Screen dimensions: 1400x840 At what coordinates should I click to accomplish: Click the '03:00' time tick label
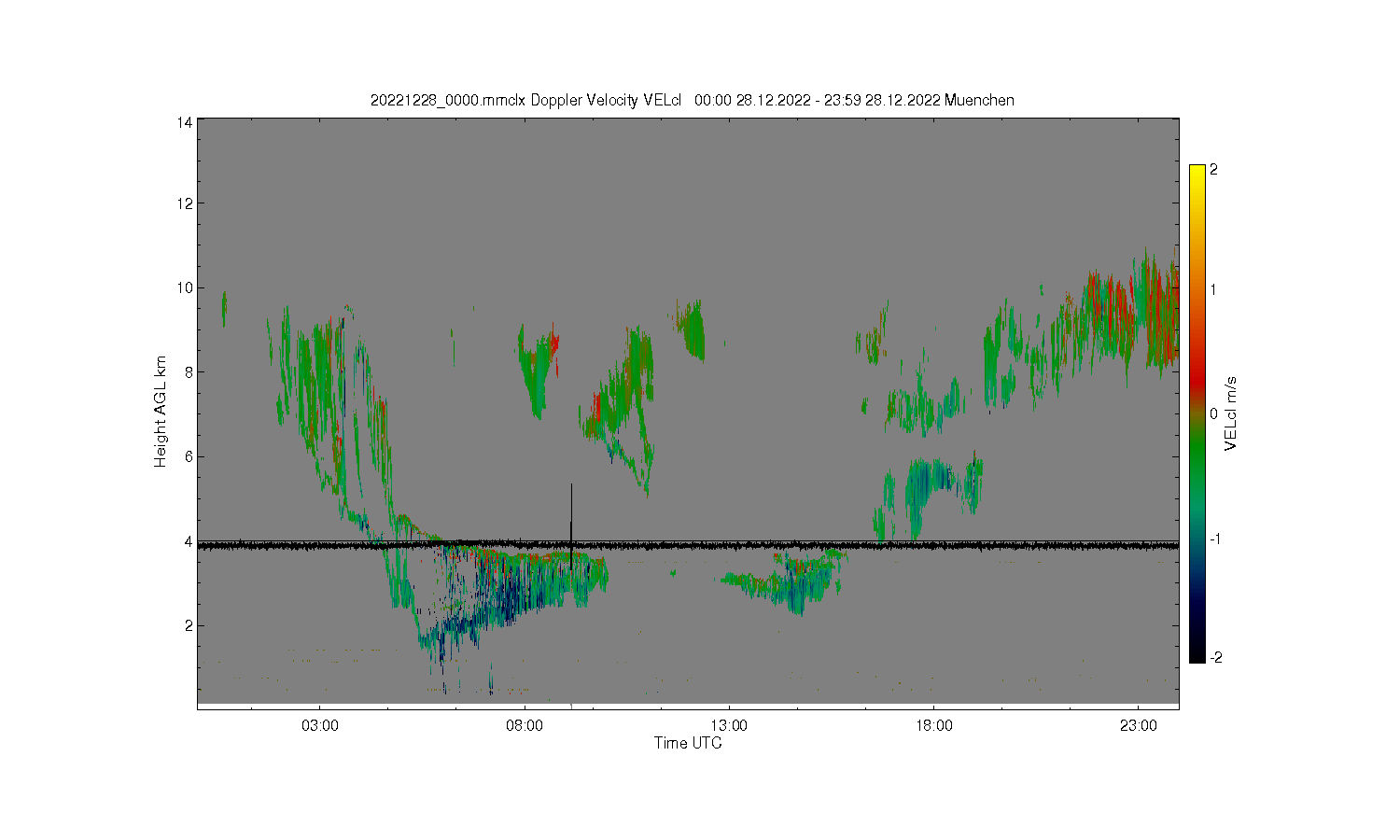click(x=320, y=726)
